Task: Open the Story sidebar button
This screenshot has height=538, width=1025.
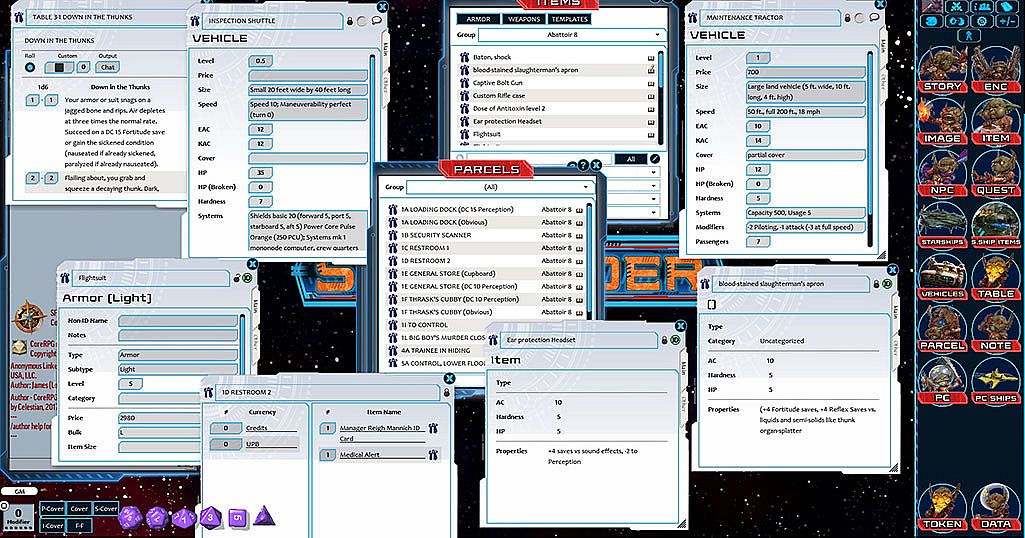Action: coord(942,70)
